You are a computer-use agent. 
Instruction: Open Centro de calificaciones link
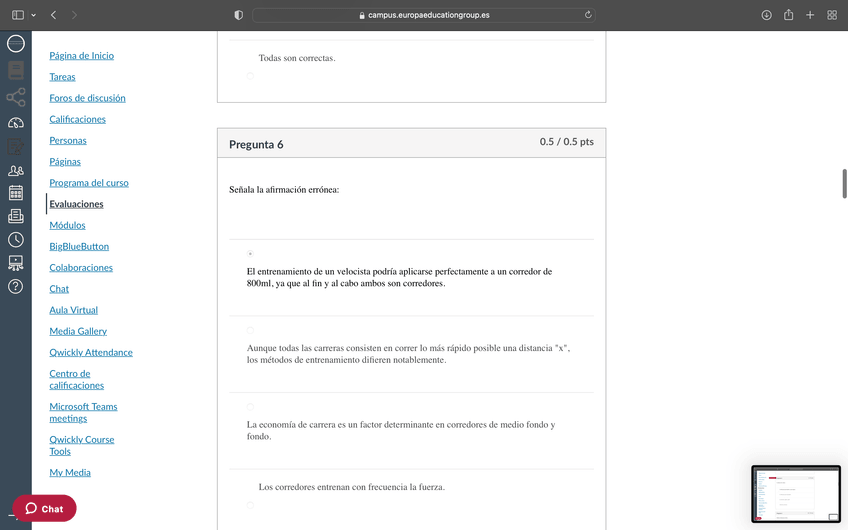[x=76, y=380]
